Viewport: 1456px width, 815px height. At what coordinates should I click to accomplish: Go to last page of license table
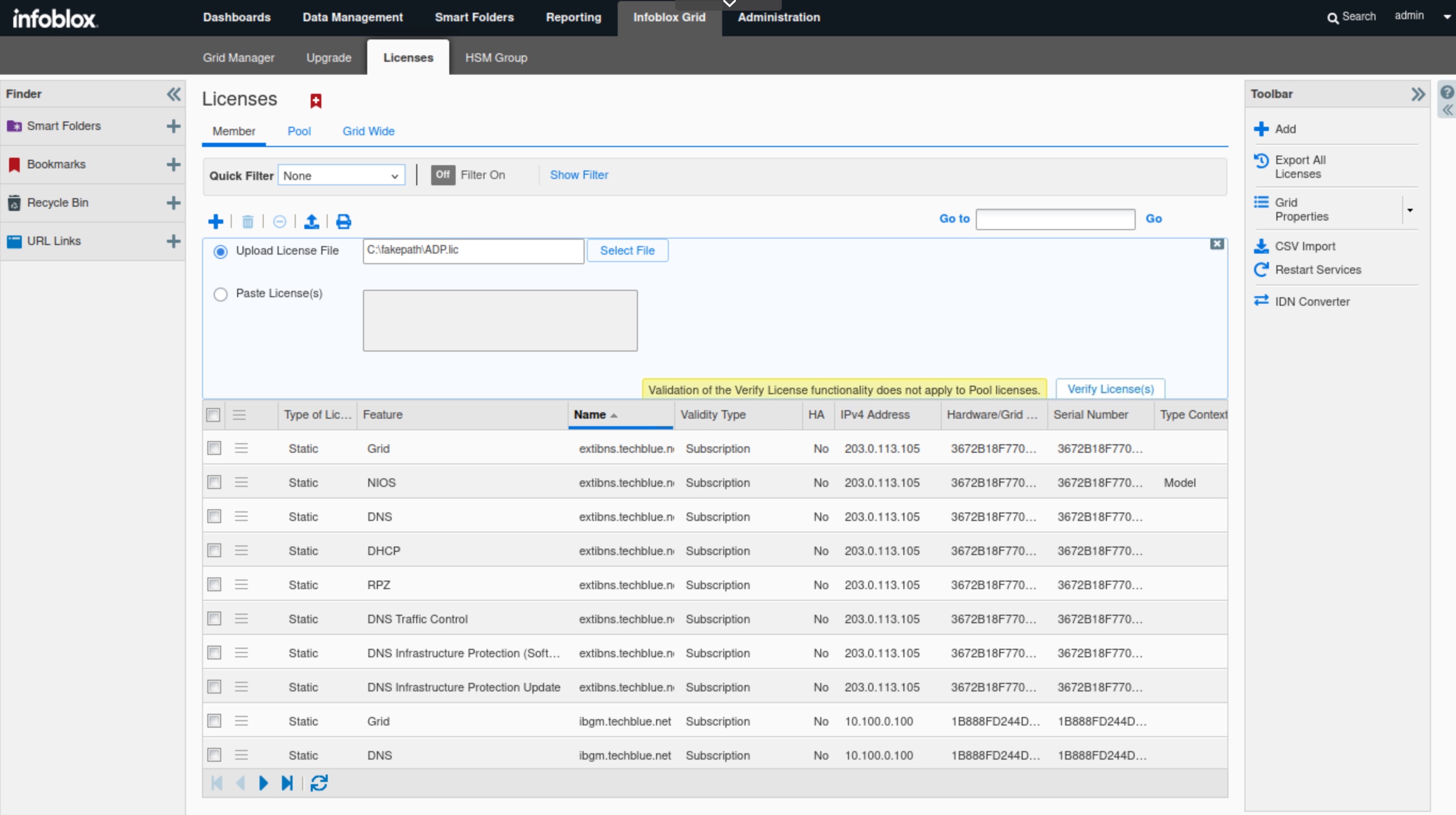[x=287, y=783]
